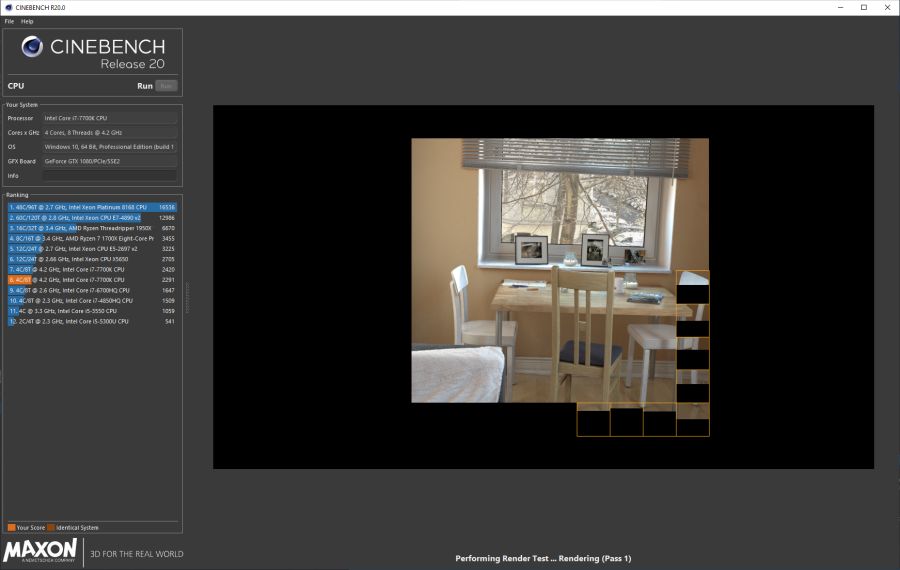Select ranking row Intel Xeon CPU X5650
900x570 pixels.
point(92,259)
